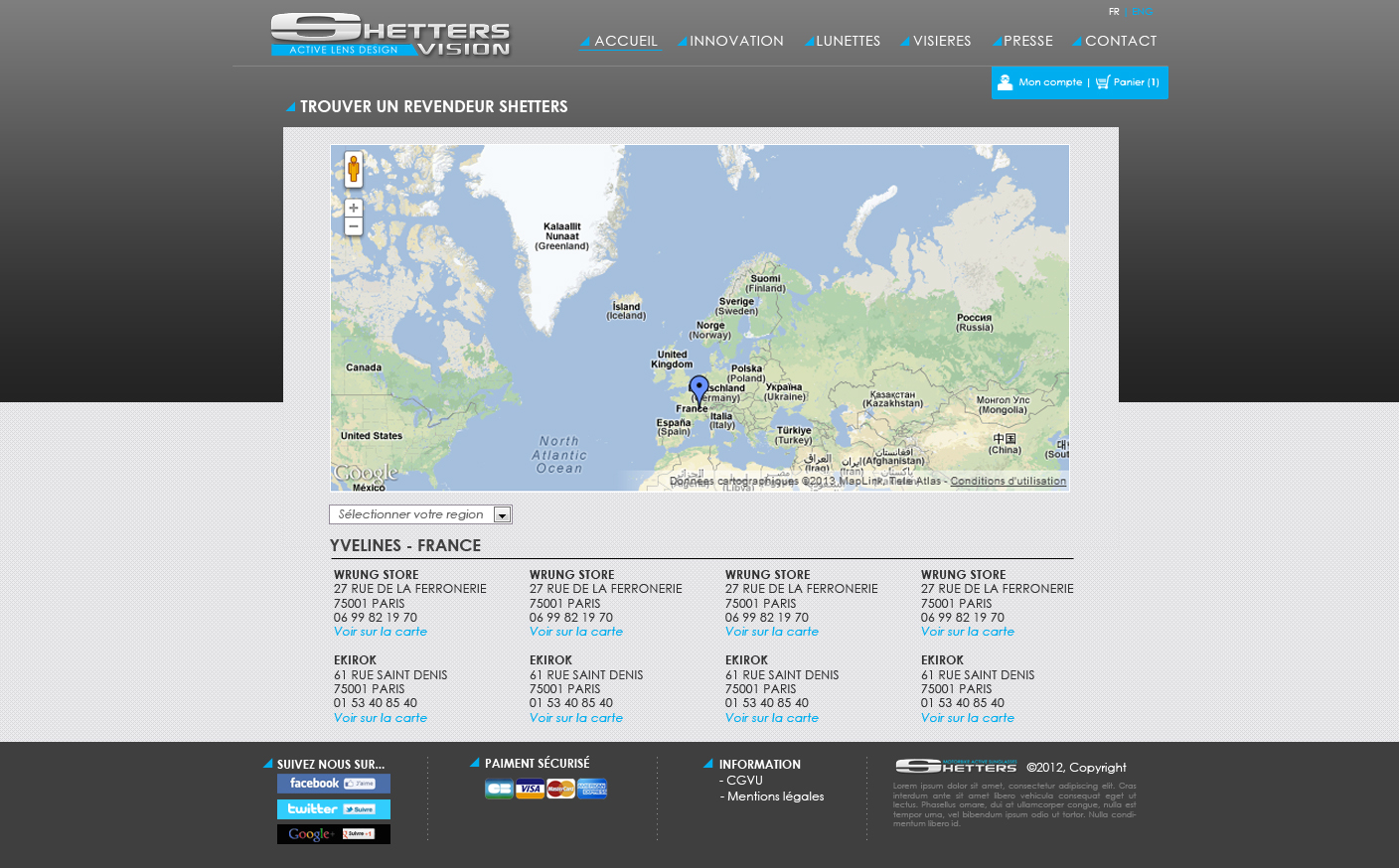Open the Panier shopping cart
Screen dimensions: 1399x868
[1128, 82]
